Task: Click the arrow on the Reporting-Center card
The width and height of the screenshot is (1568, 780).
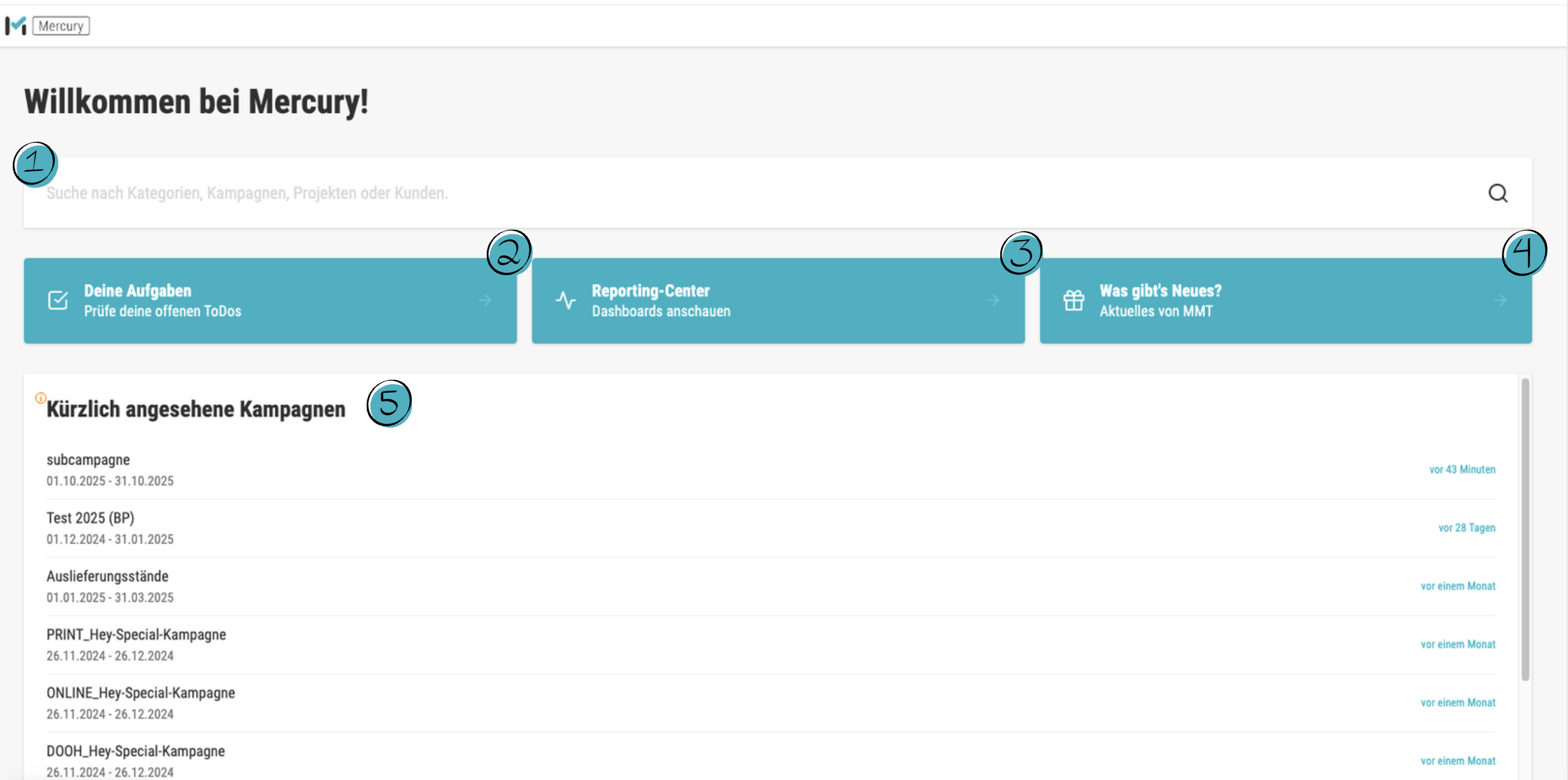Action: 993,300
